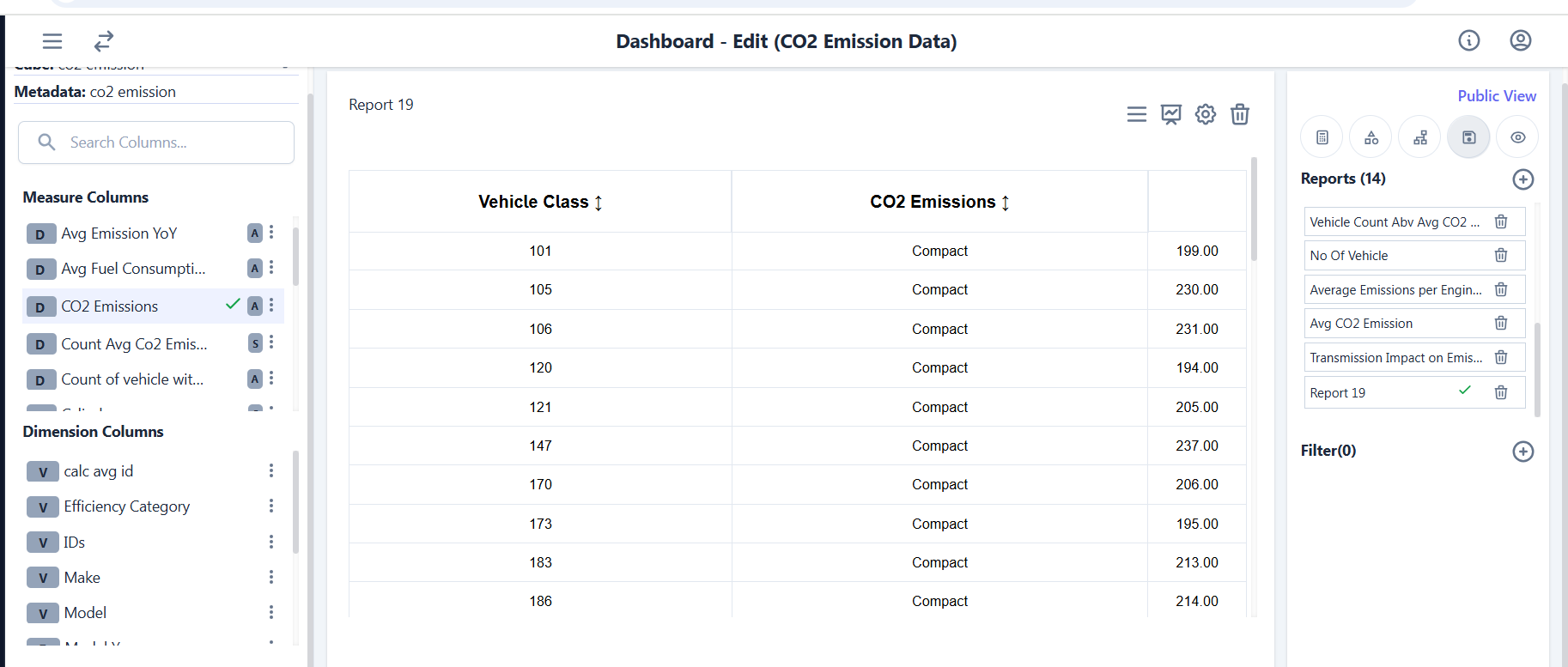Toggle the eye preview icon
Image resolution: width=1568 pixels, height=667 pixels.
click(1517, 137)
